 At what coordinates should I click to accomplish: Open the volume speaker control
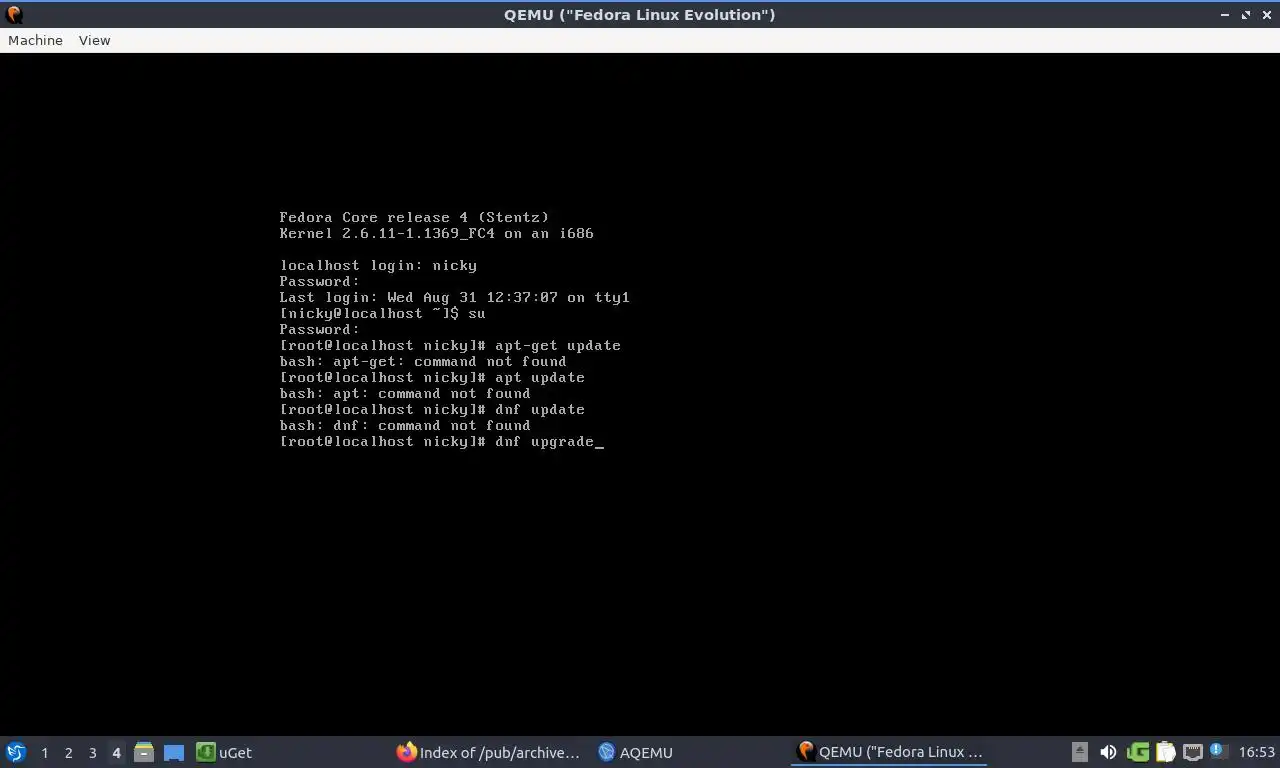[x=1108, y=752]
